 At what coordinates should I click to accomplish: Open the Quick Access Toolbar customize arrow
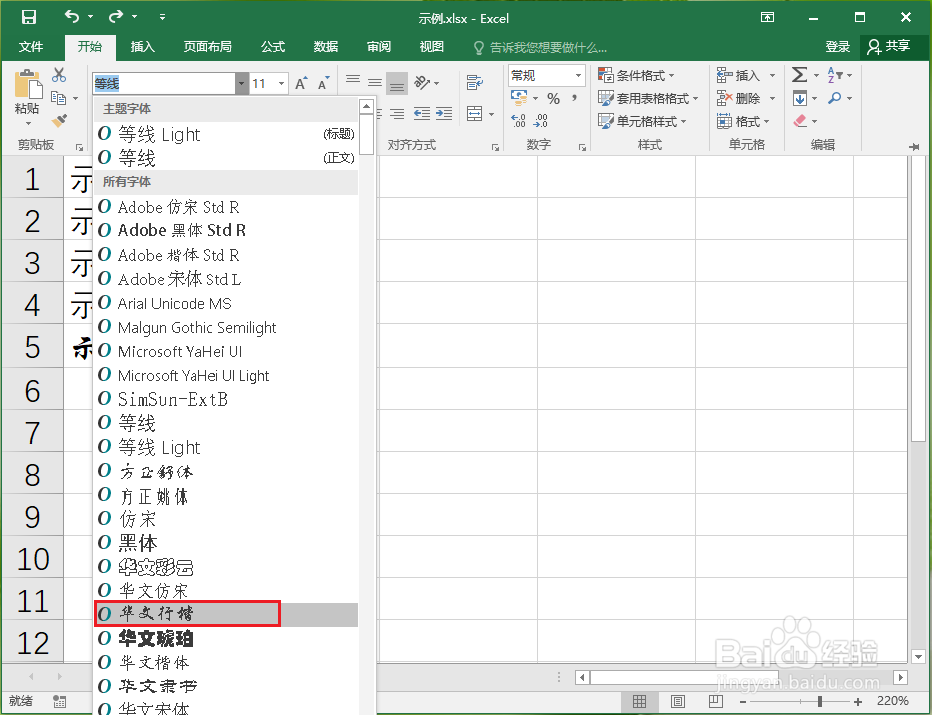point(162,18)
